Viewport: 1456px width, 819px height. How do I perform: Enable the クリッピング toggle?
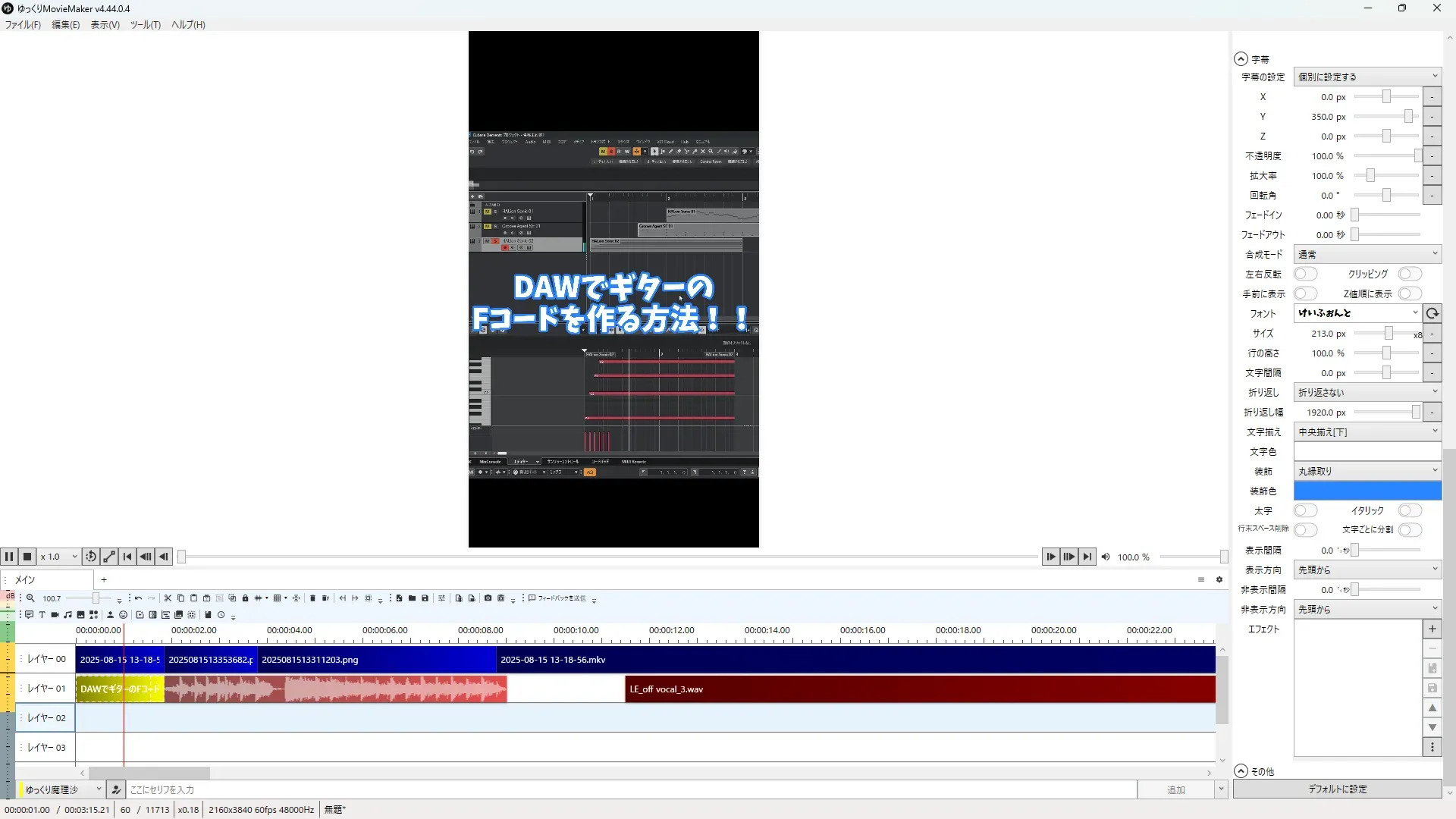[x=1409, y=274]
